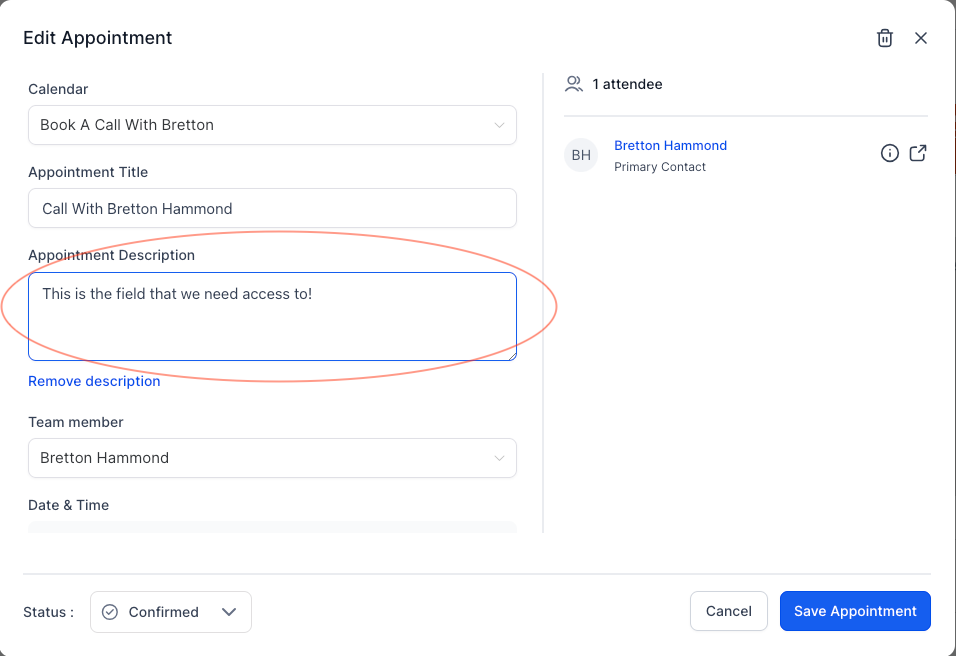This screenshot has width=956, height=656.
Task: Close the Edit Appointment dialog
Action: click(x=921, y=38)
